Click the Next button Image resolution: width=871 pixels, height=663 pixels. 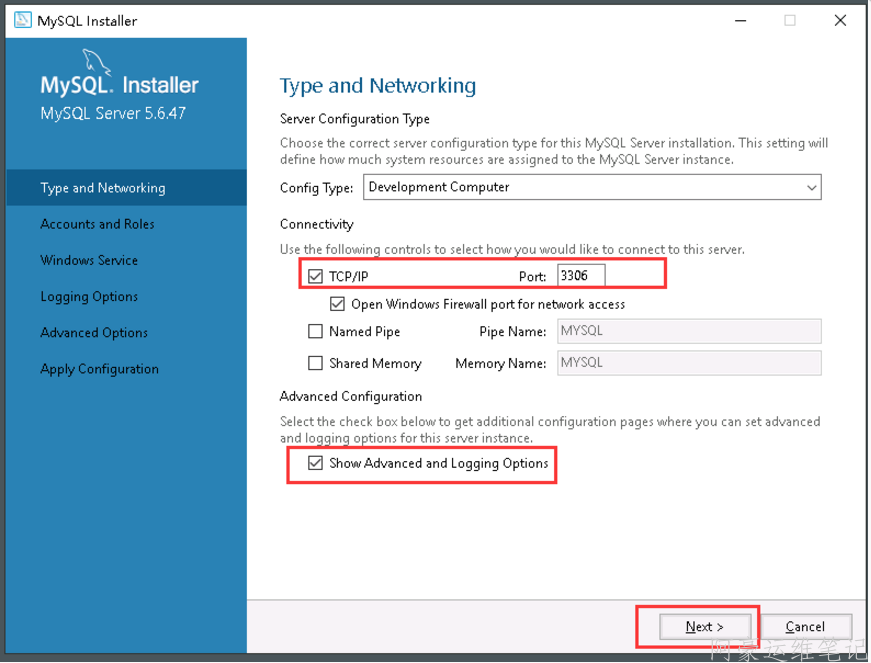(704, 627)
